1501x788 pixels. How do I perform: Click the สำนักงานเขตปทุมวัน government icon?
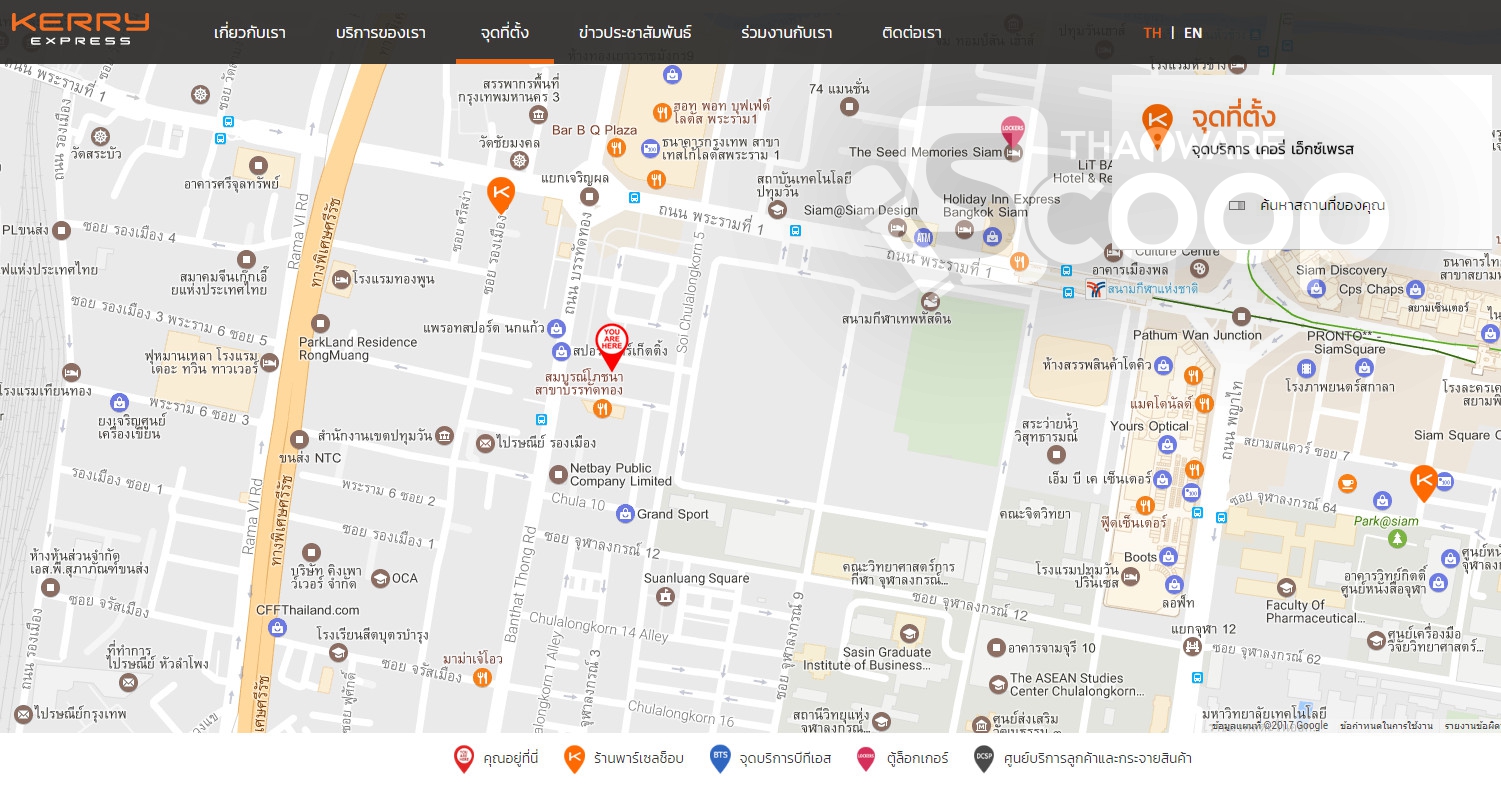444,435
